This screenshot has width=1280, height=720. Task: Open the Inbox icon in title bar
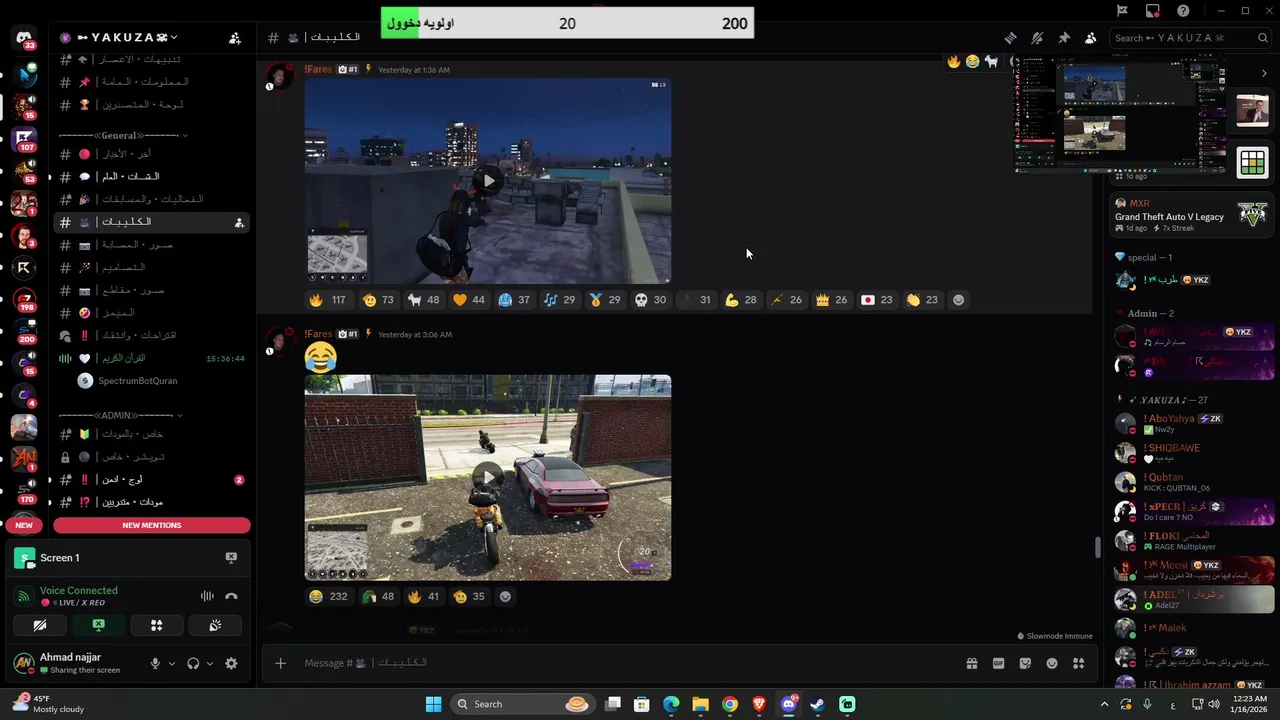[x=1153, y=11]
